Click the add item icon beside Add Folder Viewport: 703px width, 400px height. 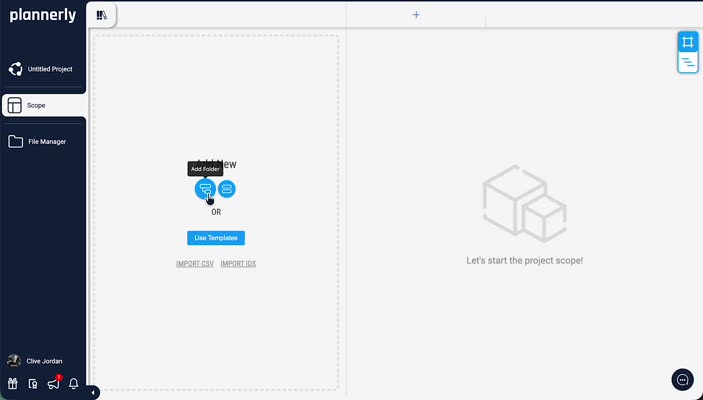pos(227,189)
